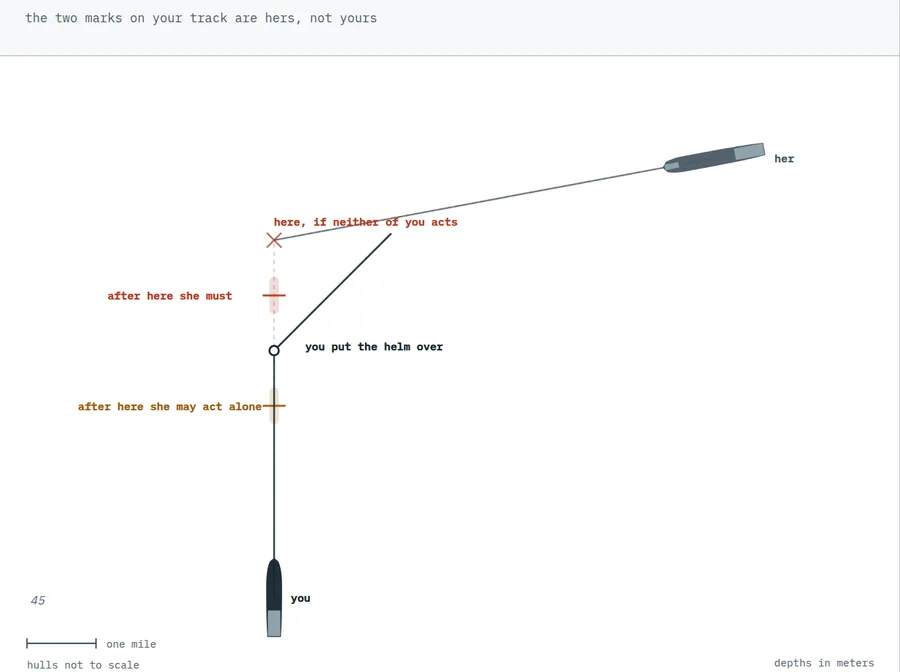Click the 'you put the helm over' label

[374, 347]
